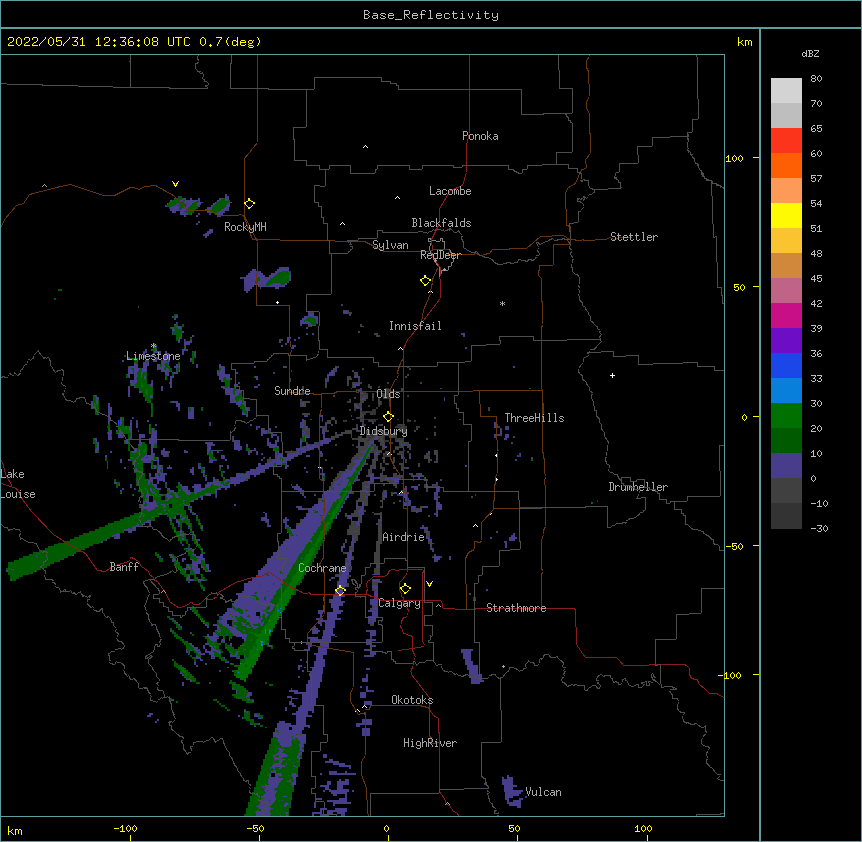Click the ThreeHills label
This screenshot has height=842, width=862.
[x=534, y=418]
